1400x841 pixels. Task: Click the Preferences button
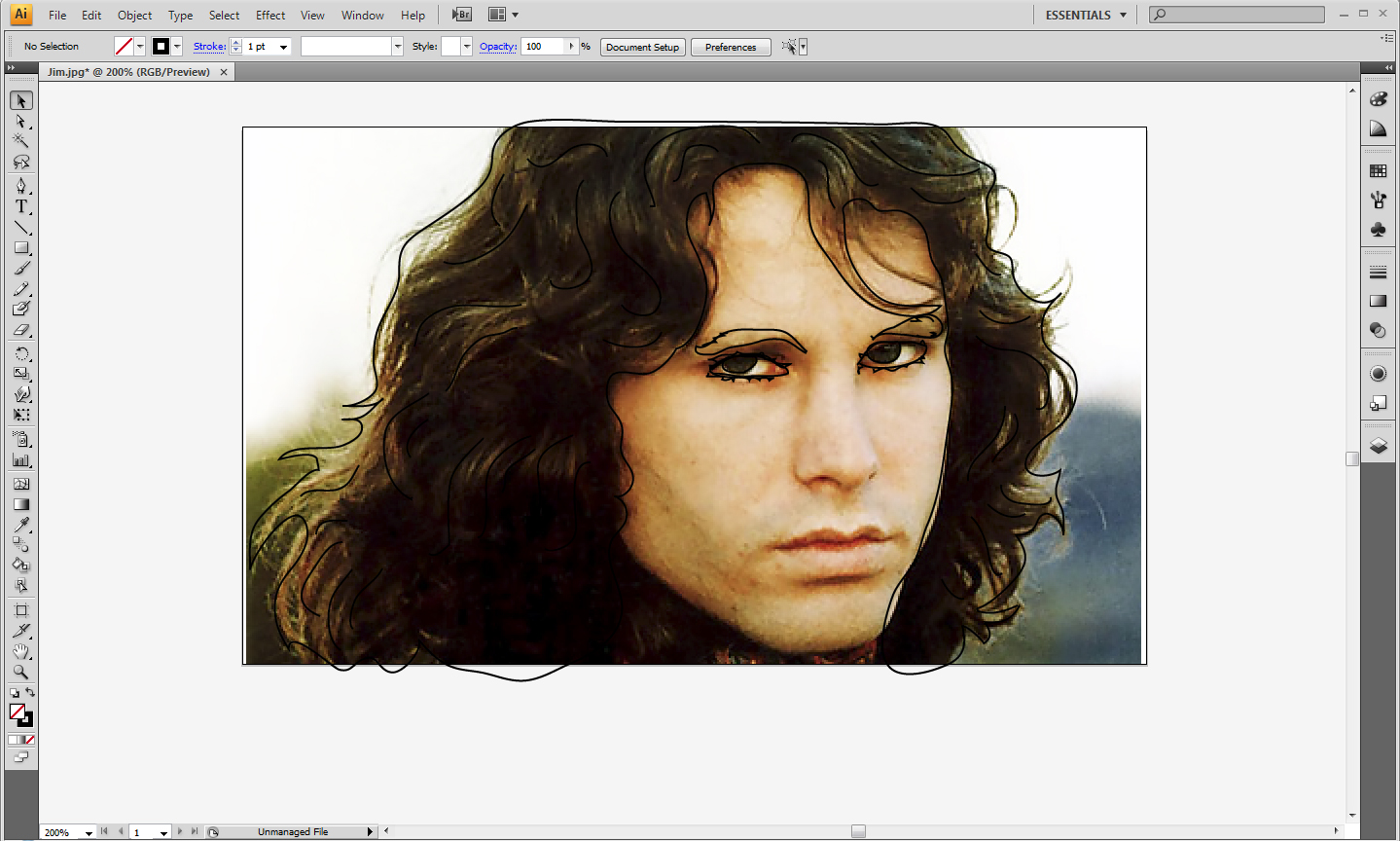point(731,47)
